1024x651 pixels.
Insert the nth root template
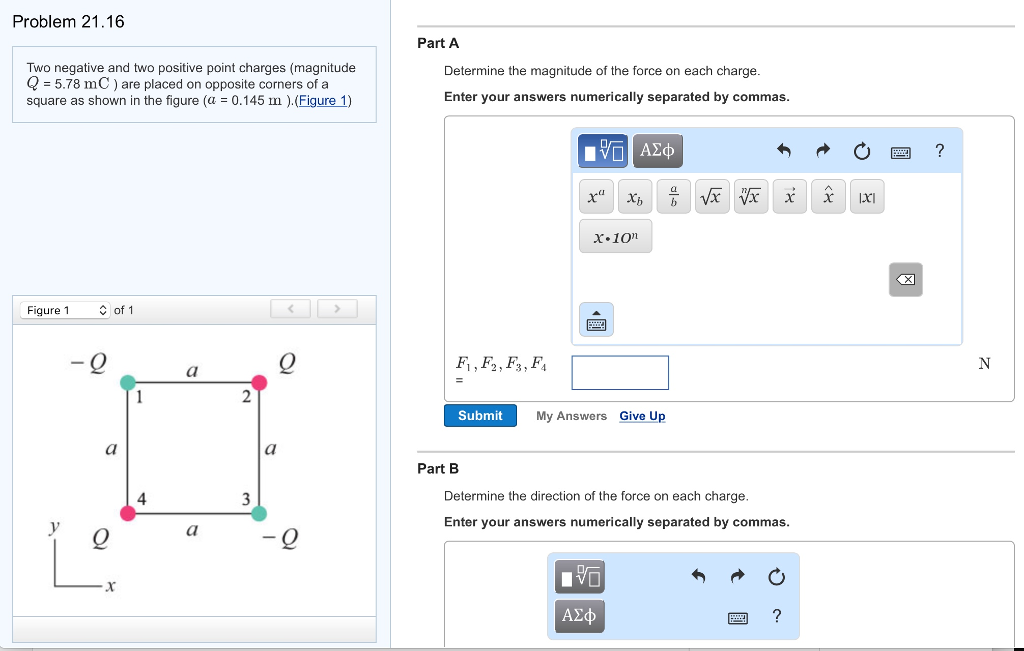[751, 196]
